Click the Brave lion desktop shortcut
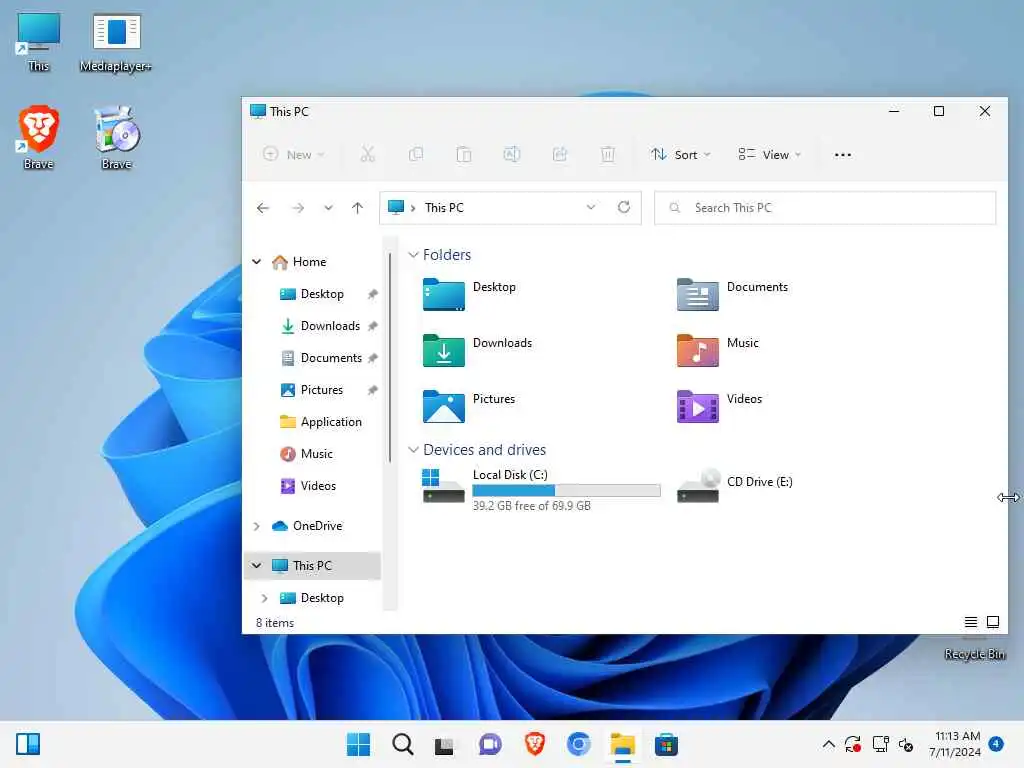 tap(39, 138)
